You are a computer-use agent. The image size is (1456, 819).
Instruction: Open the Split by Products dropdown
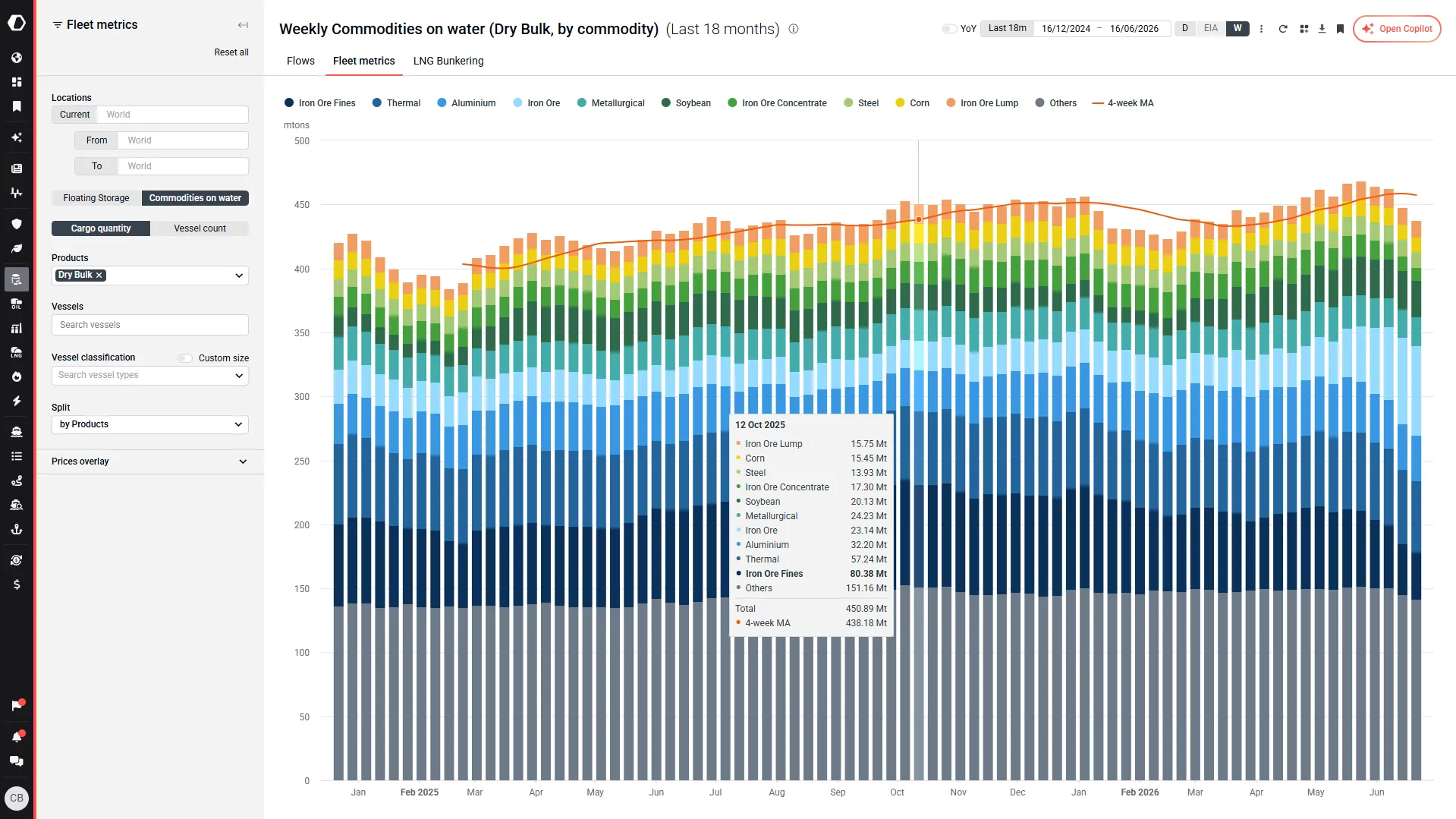pyautogui.click(x=150, y=424)
